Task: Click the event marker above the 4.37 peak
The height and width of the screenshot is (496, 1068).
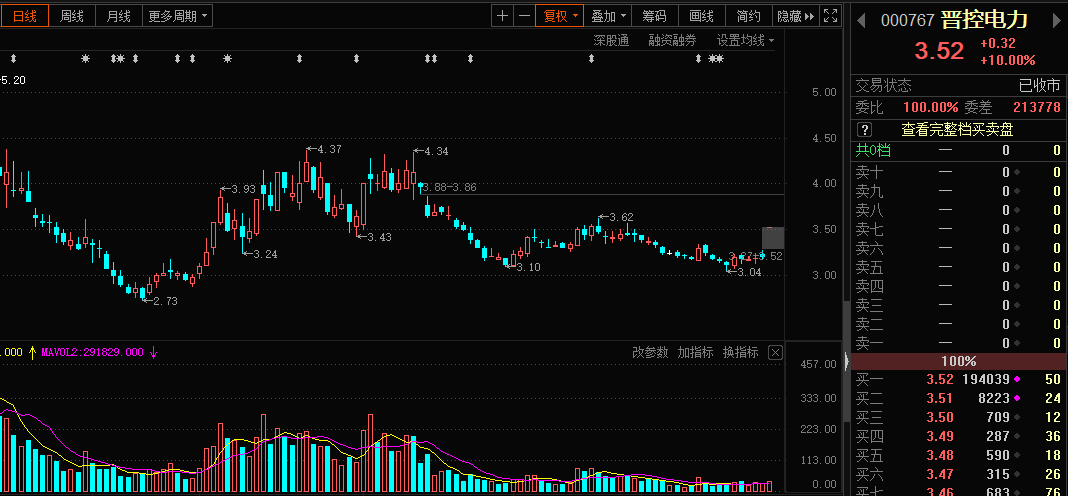Action: click(x=299, y=59)
